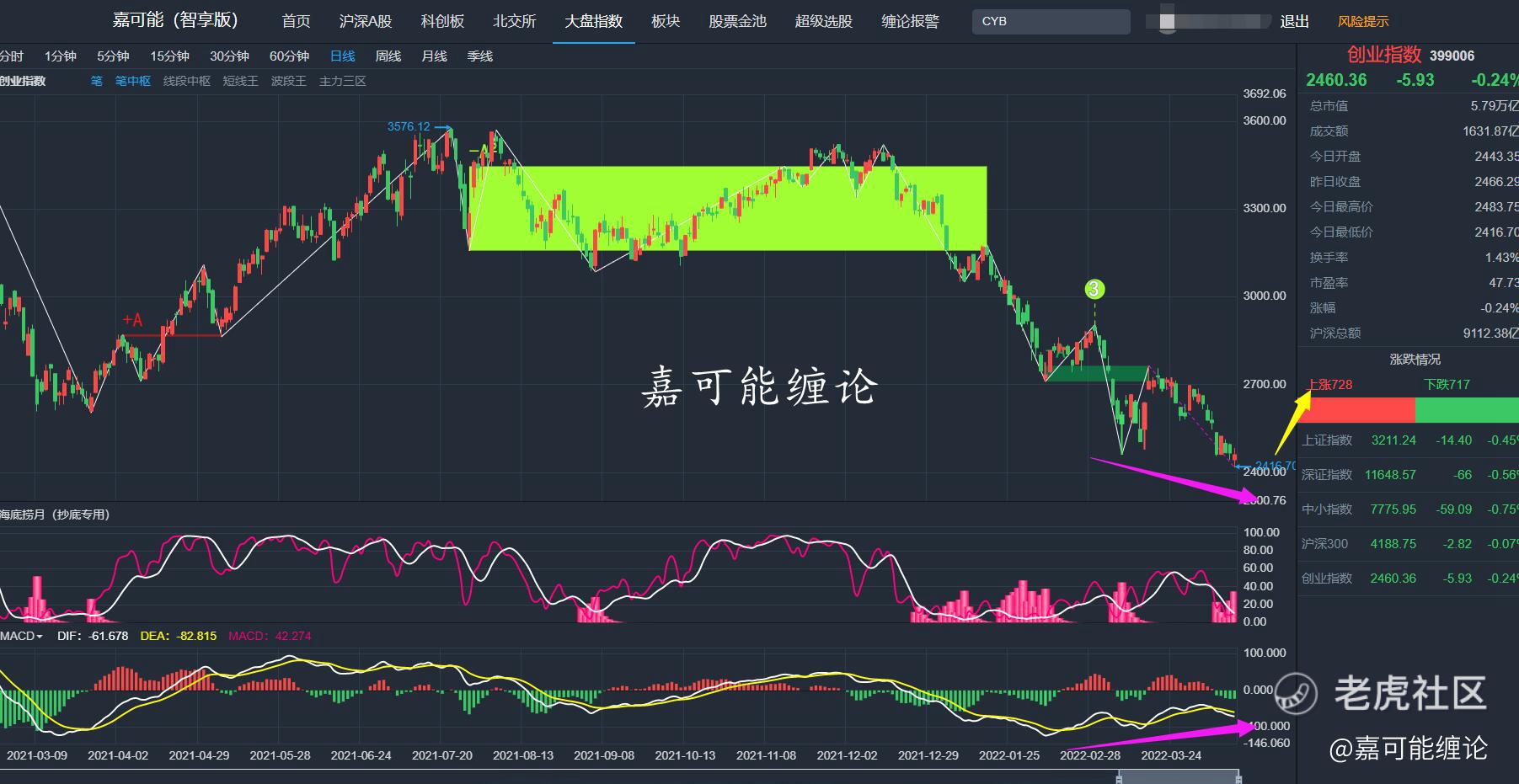Click the red +A chart marker
The width and height of the screenshot is (1519, 784).
[x=132, y=320]
